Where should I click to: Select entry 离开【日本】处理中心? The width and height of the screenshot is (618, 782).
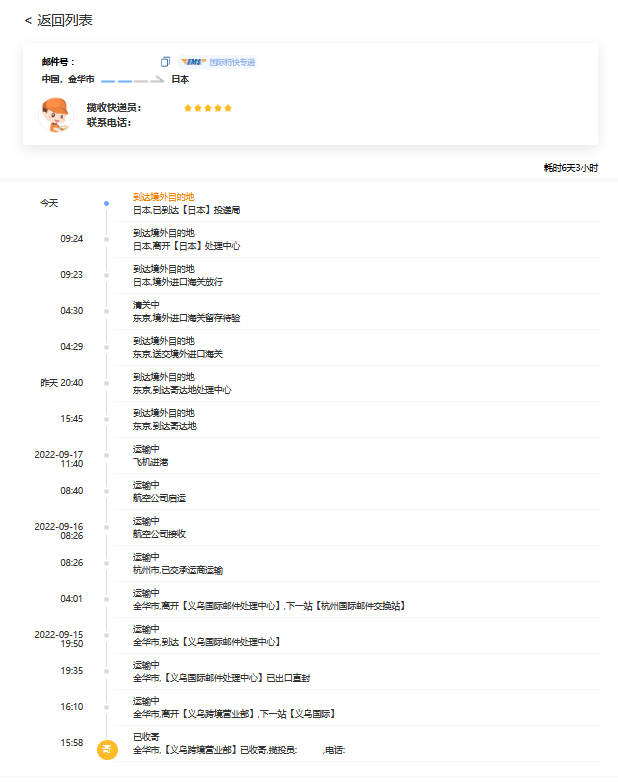pyautogui.click(x=187, y=246)
